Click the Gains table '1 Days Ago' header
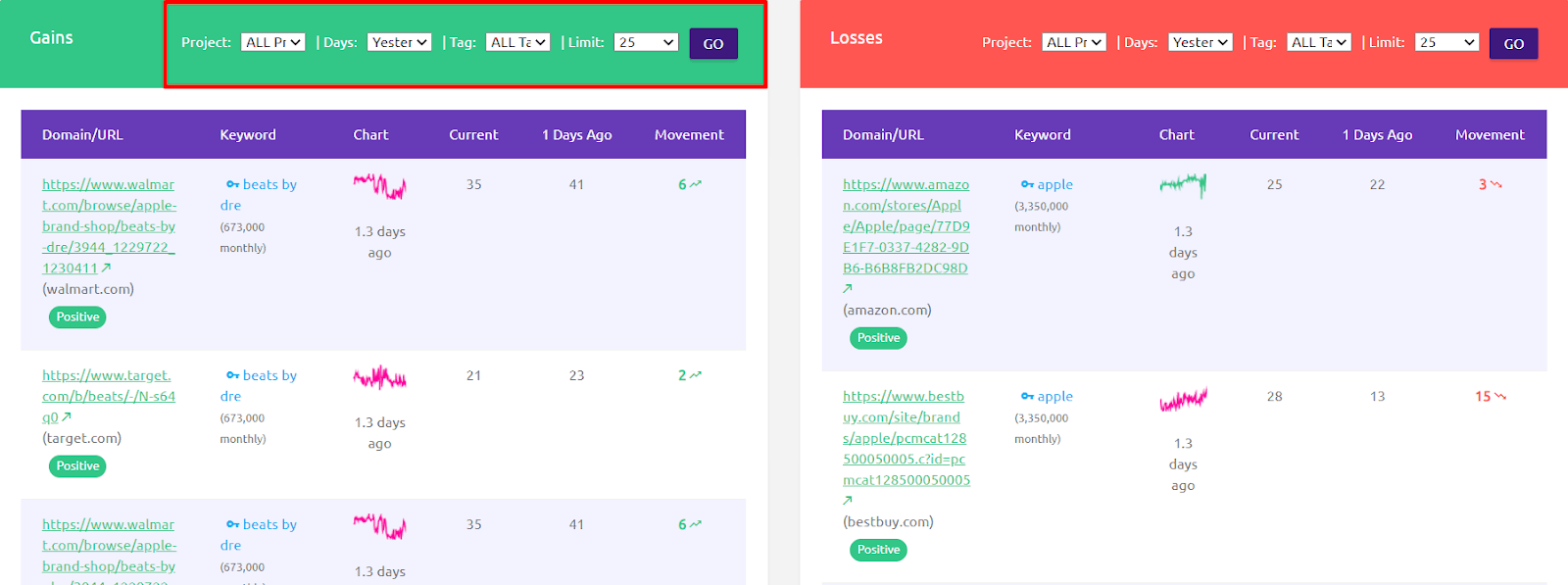This screenshot has width=1568, height=585. 576,134
